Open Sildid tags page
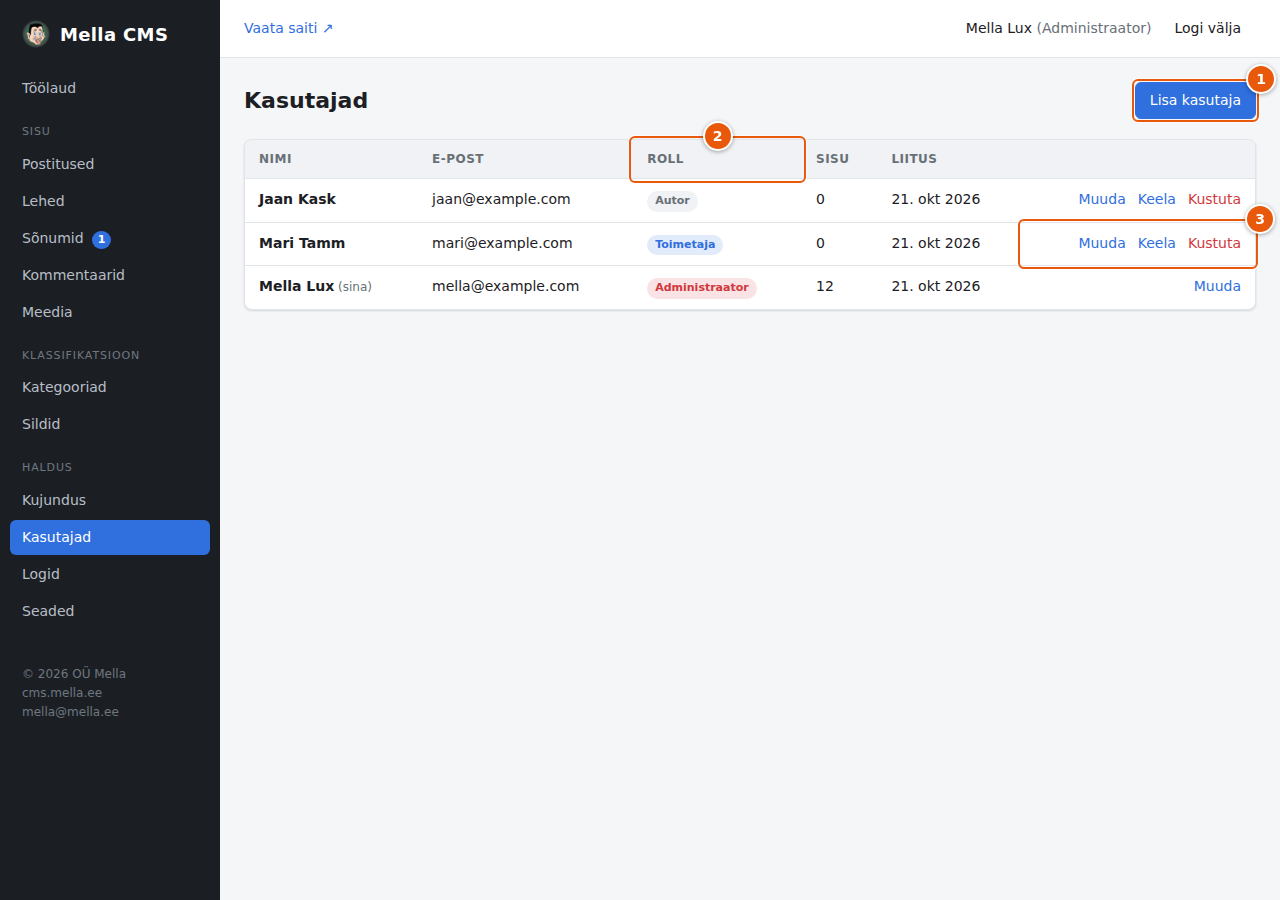Viewport: 1280px width, 900px height. (x=110, y=424)
